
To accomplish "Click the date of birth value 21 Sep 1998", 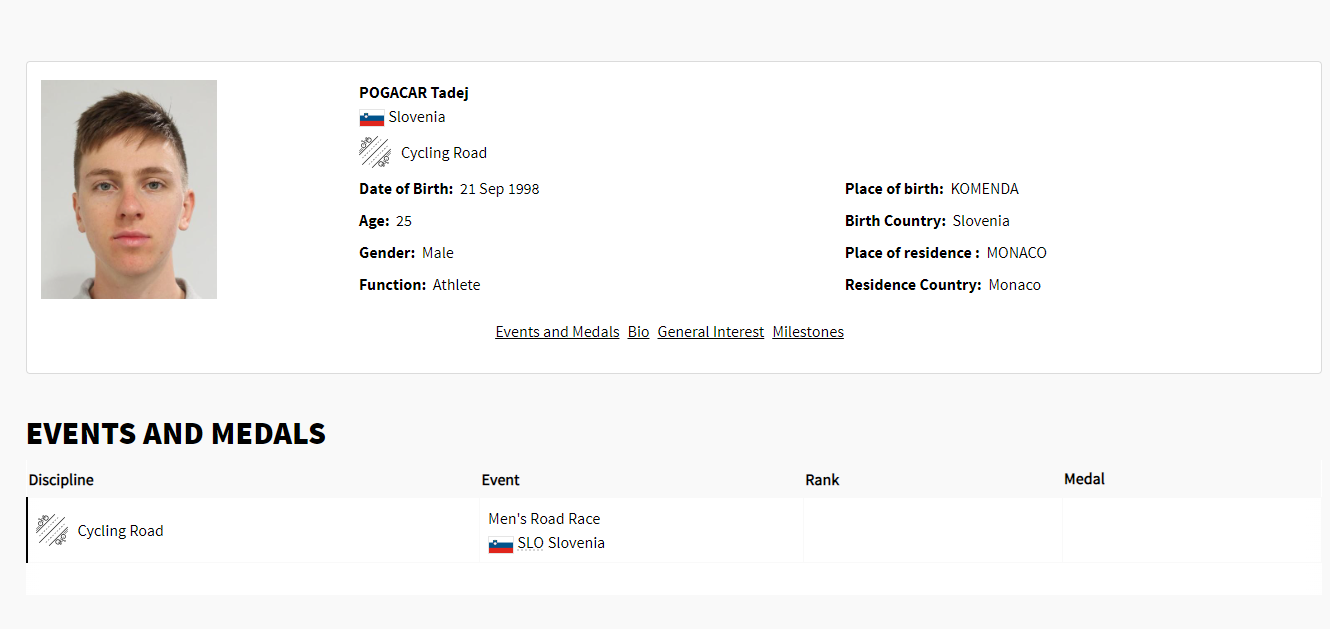I will 499,189.
